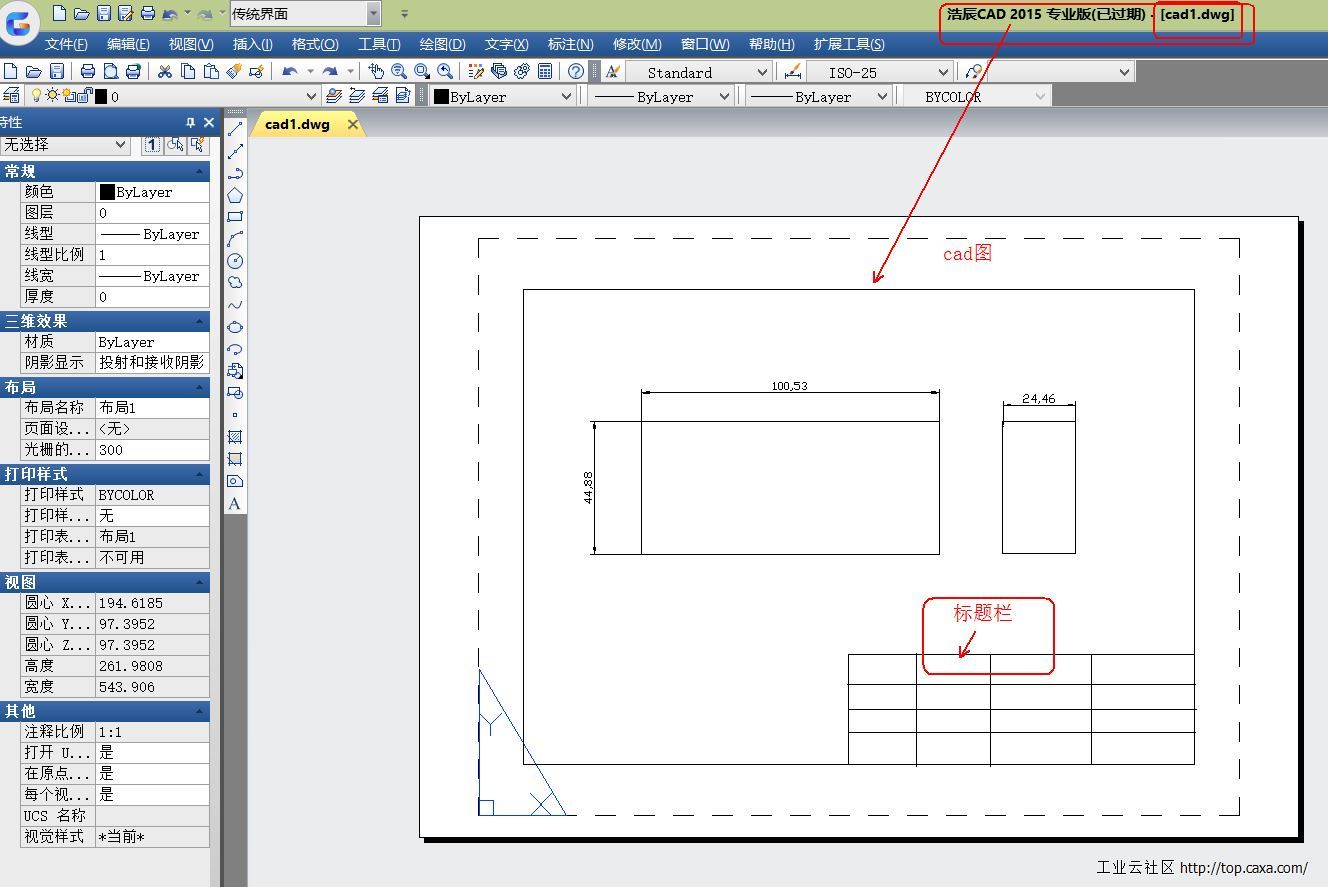
Task: Activate the Pan hand tool
Action: coord(376,71)
